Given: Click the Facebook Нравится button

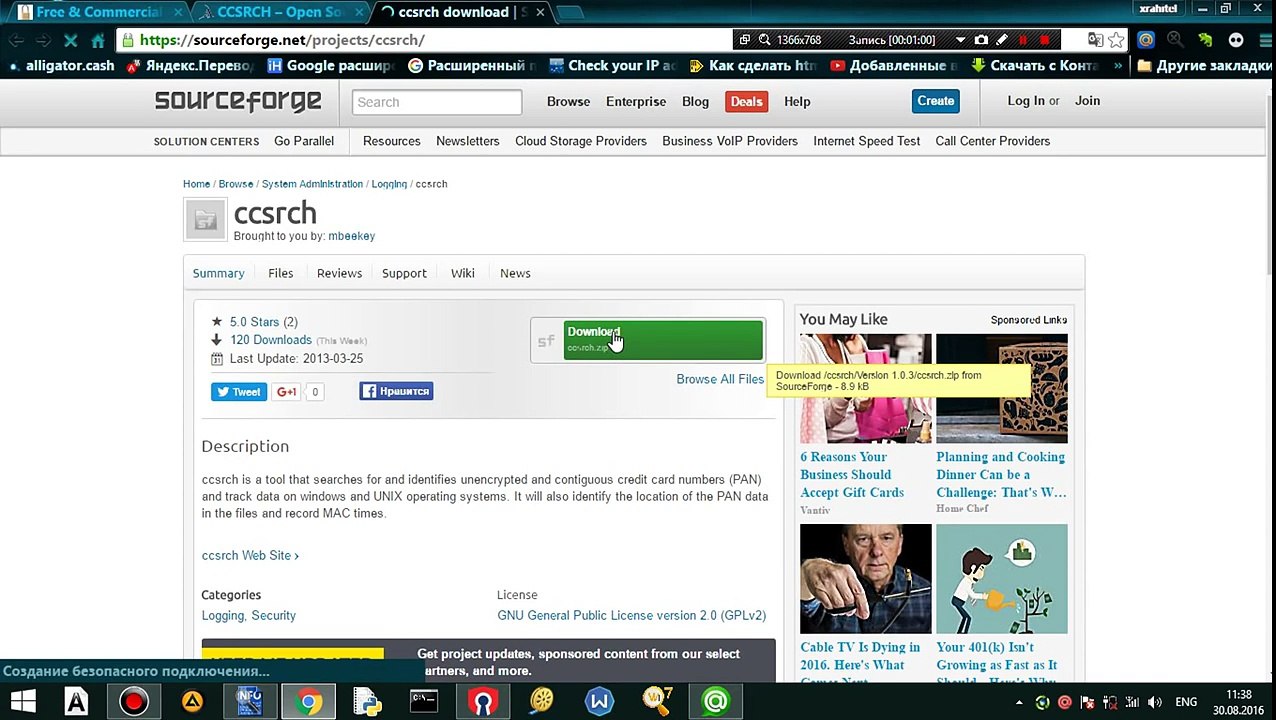Looking at the screenshot, I should click(x=396, y=391).
